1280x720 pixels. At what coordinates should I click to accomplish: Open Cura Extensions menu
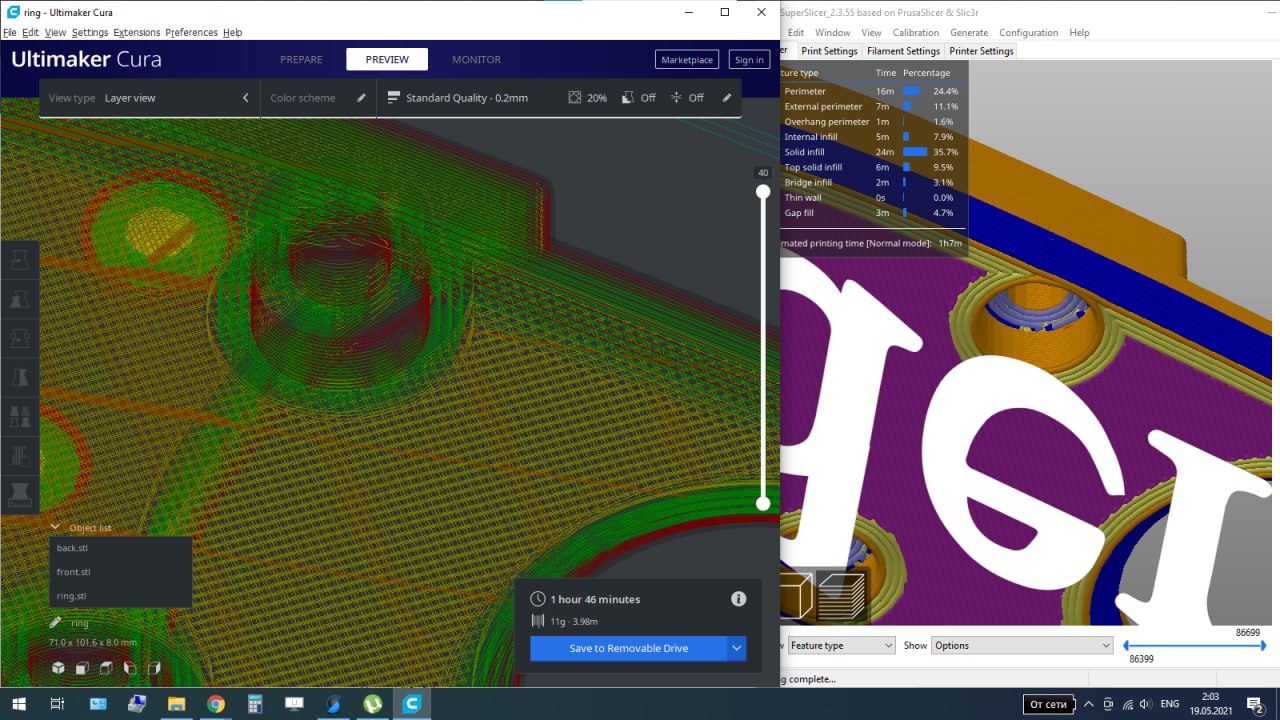point(136,32)
